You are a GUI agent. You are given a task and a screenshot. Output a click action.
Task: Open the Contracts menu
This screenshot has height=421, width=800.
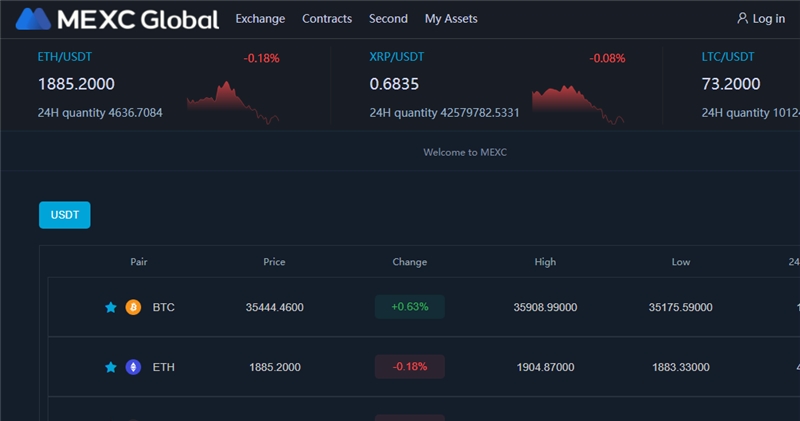click(x=327, y=19)
